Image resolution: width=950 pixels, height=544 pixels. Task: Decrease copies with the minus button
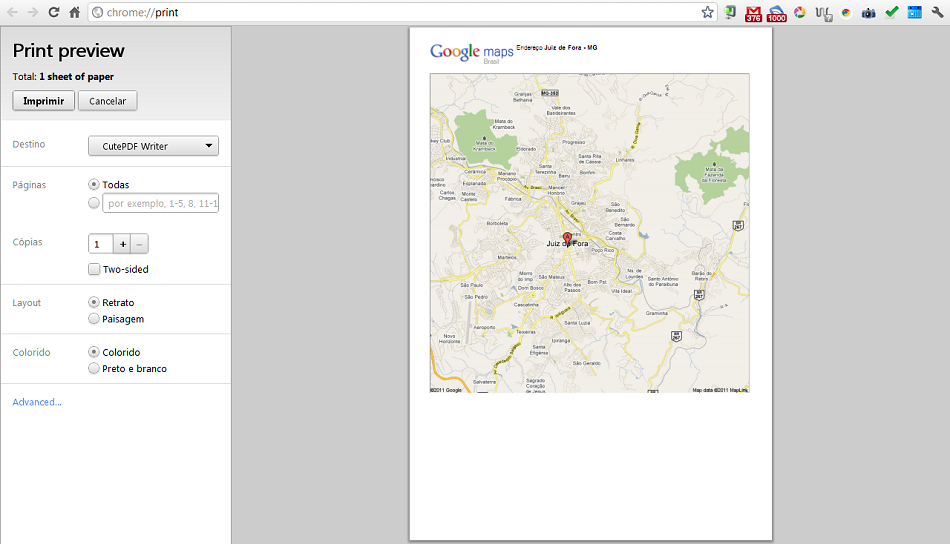[x=140, y=244]
